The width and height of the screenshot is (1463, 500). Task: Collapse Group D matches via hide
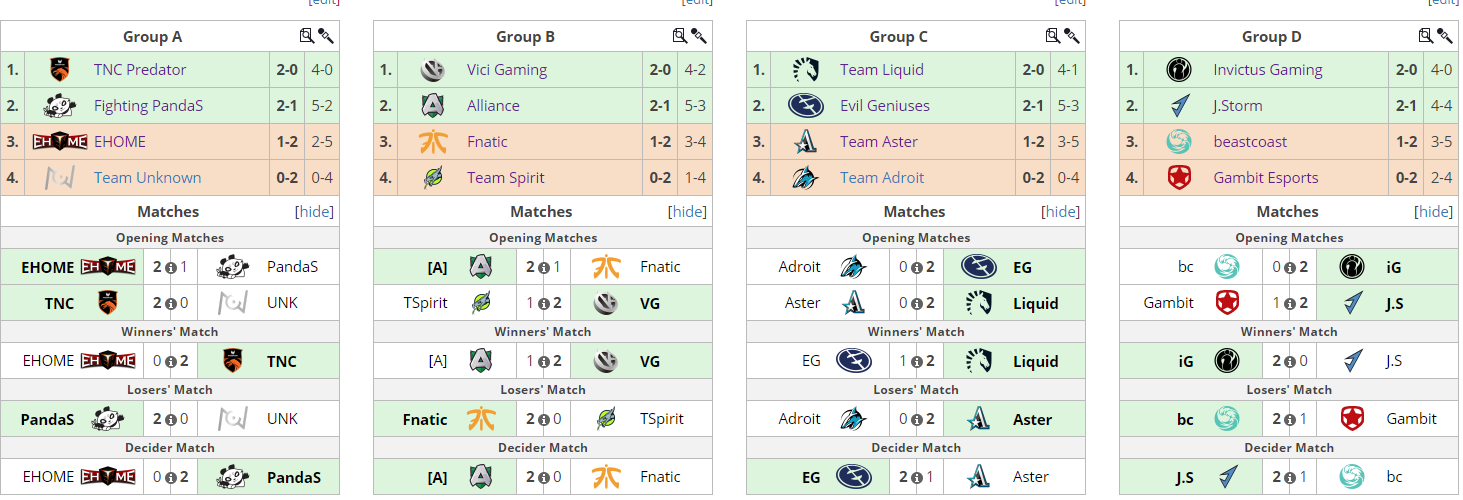click(x=1433, y=212)
